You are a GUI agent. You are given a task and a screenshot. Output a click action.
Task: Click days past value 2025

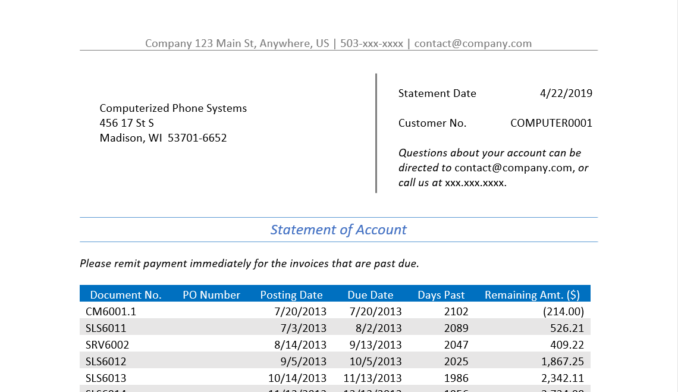(456, 361)
